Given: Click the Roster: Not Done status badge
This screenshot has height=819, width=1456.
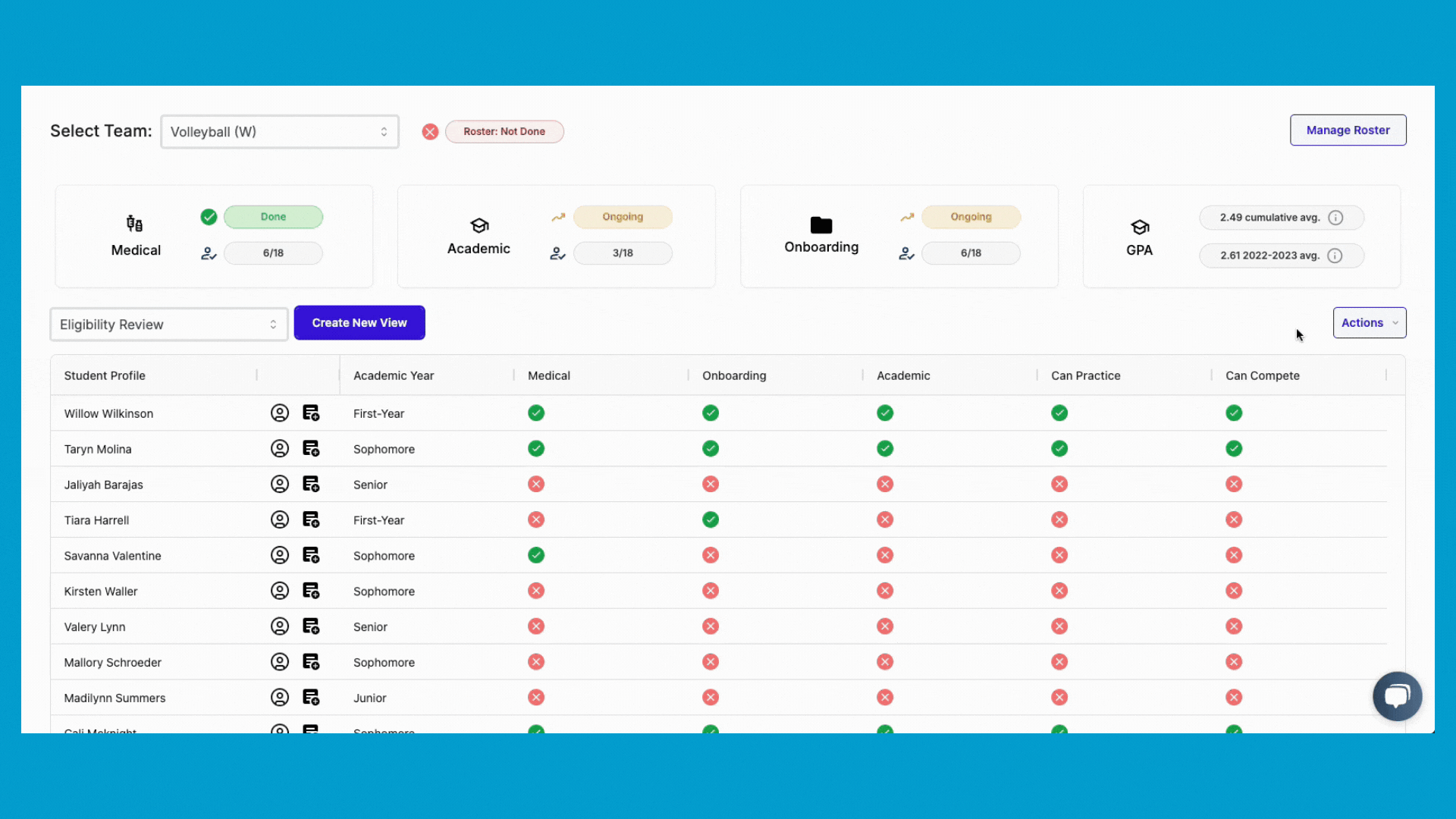Looking at the screenshot, I should 504,132.
